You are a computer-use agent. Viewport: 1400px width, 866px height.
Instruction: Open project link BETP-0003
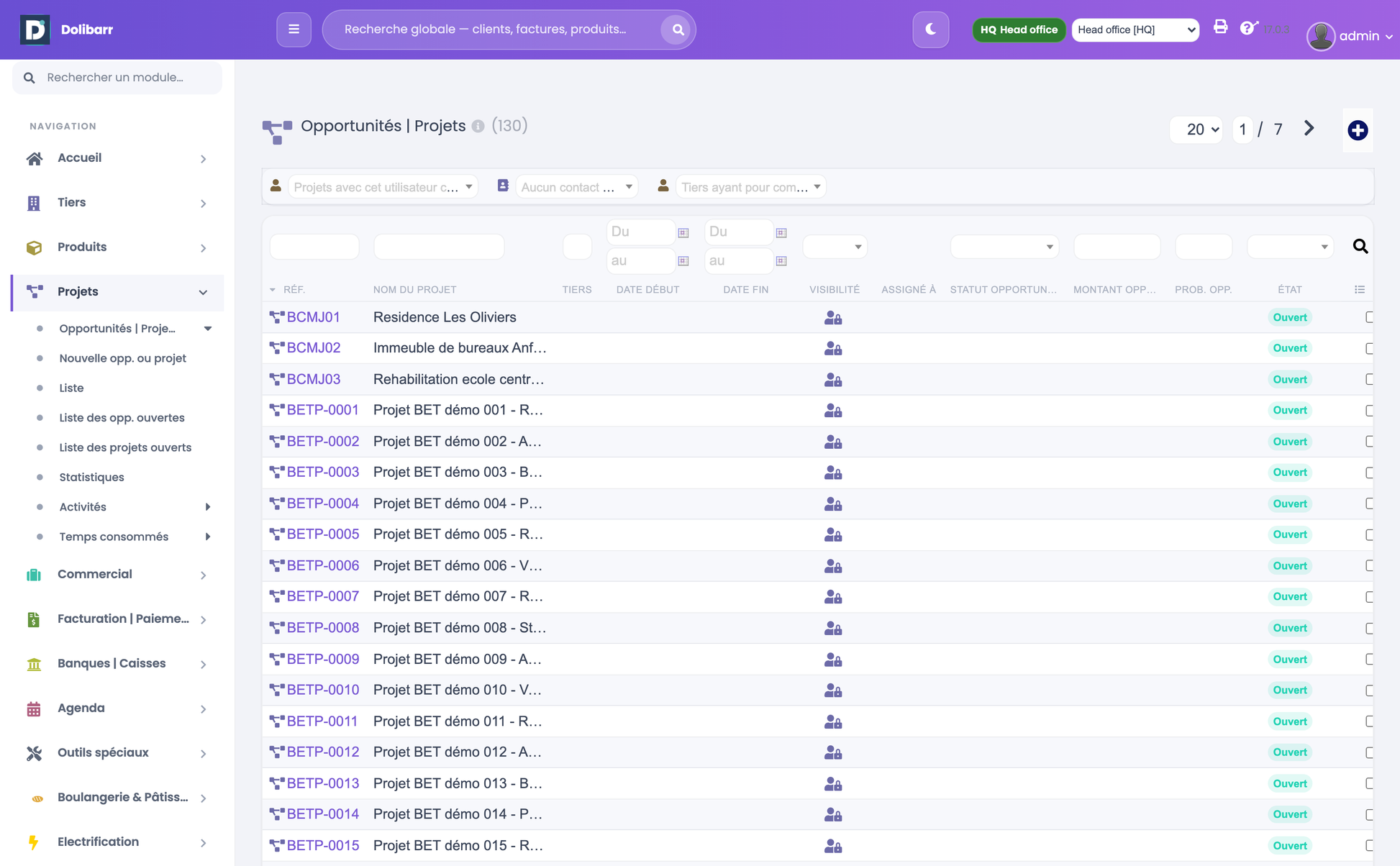click(322, 473)
